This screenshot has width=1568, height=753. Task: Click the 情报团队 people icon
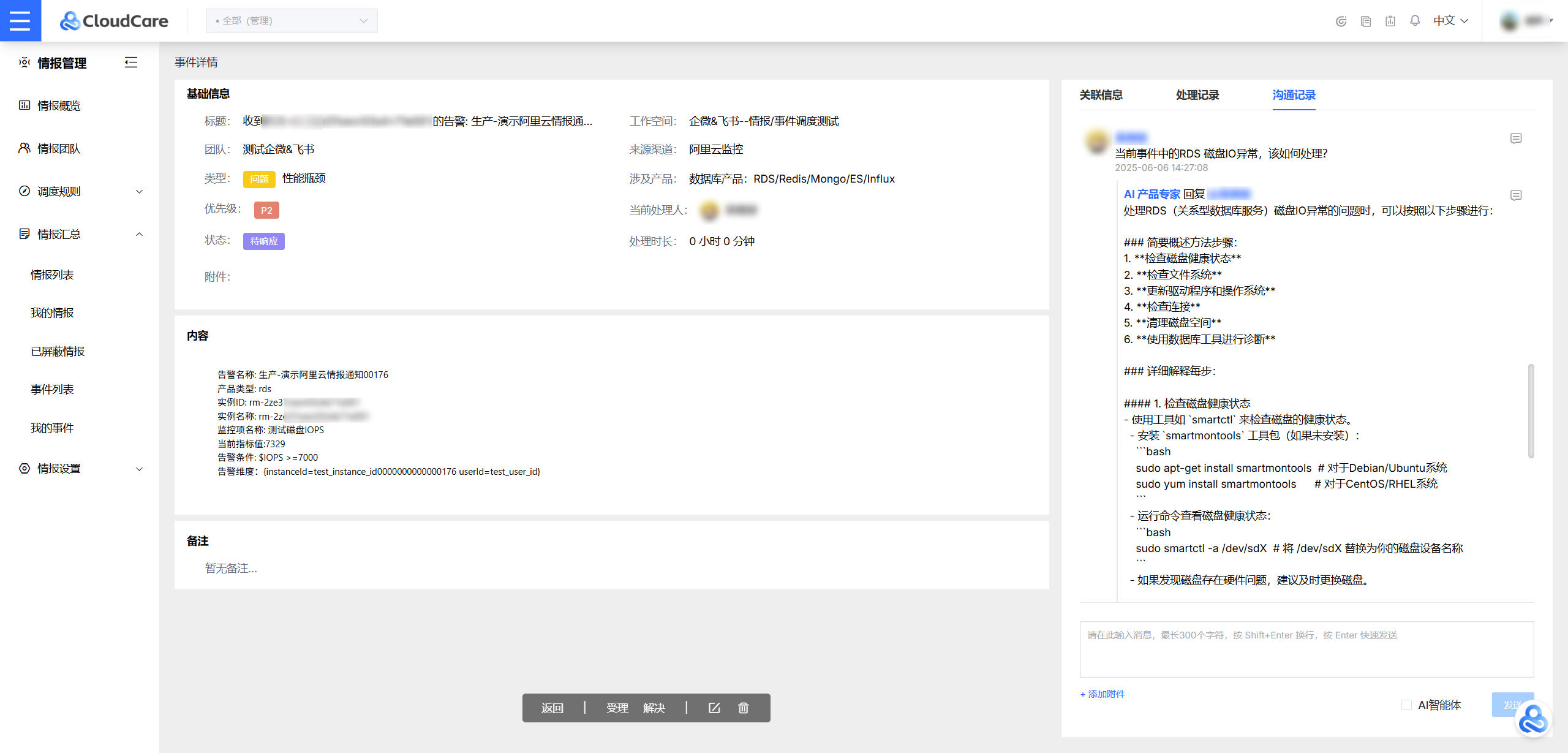click(x=24, y=148)
